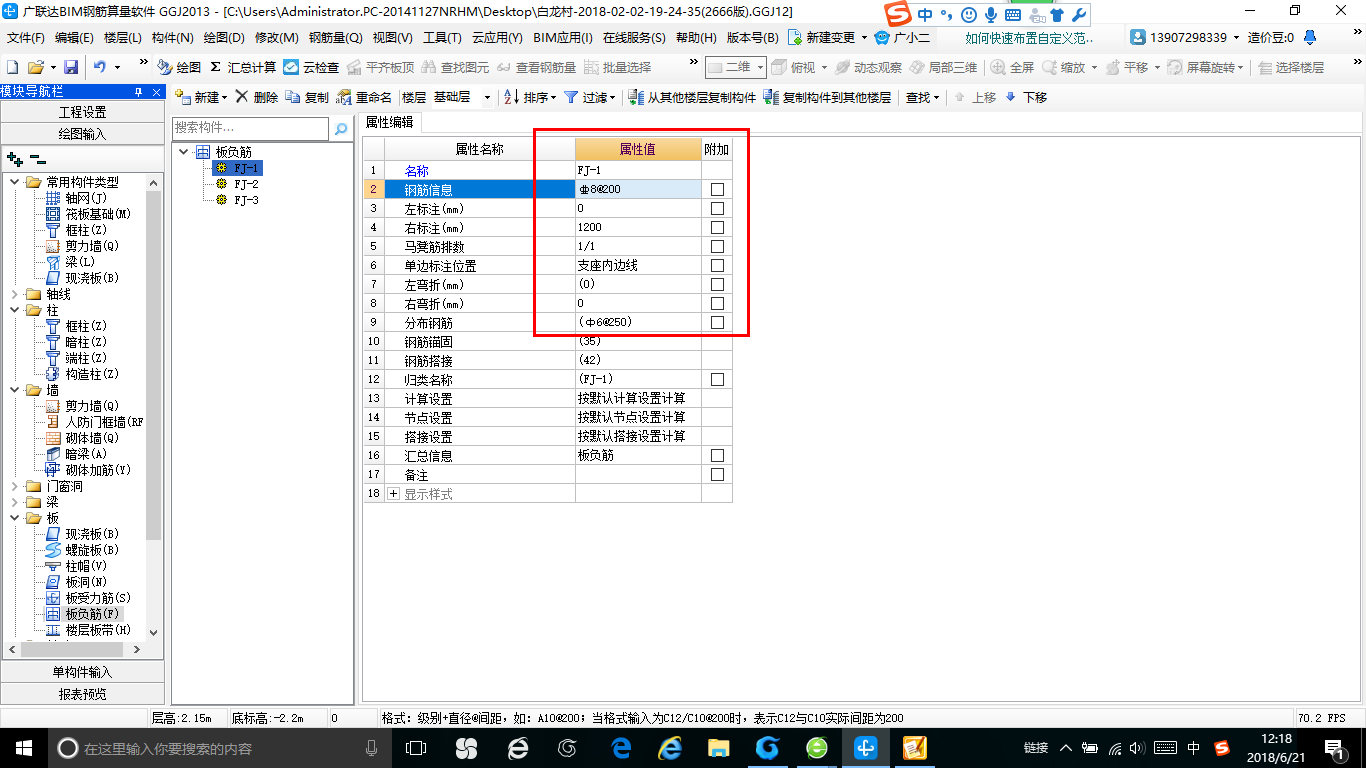Screen dimensions: 1366x768
Task: Click the 绘图 drawing tool
Action: pos(179,67)
